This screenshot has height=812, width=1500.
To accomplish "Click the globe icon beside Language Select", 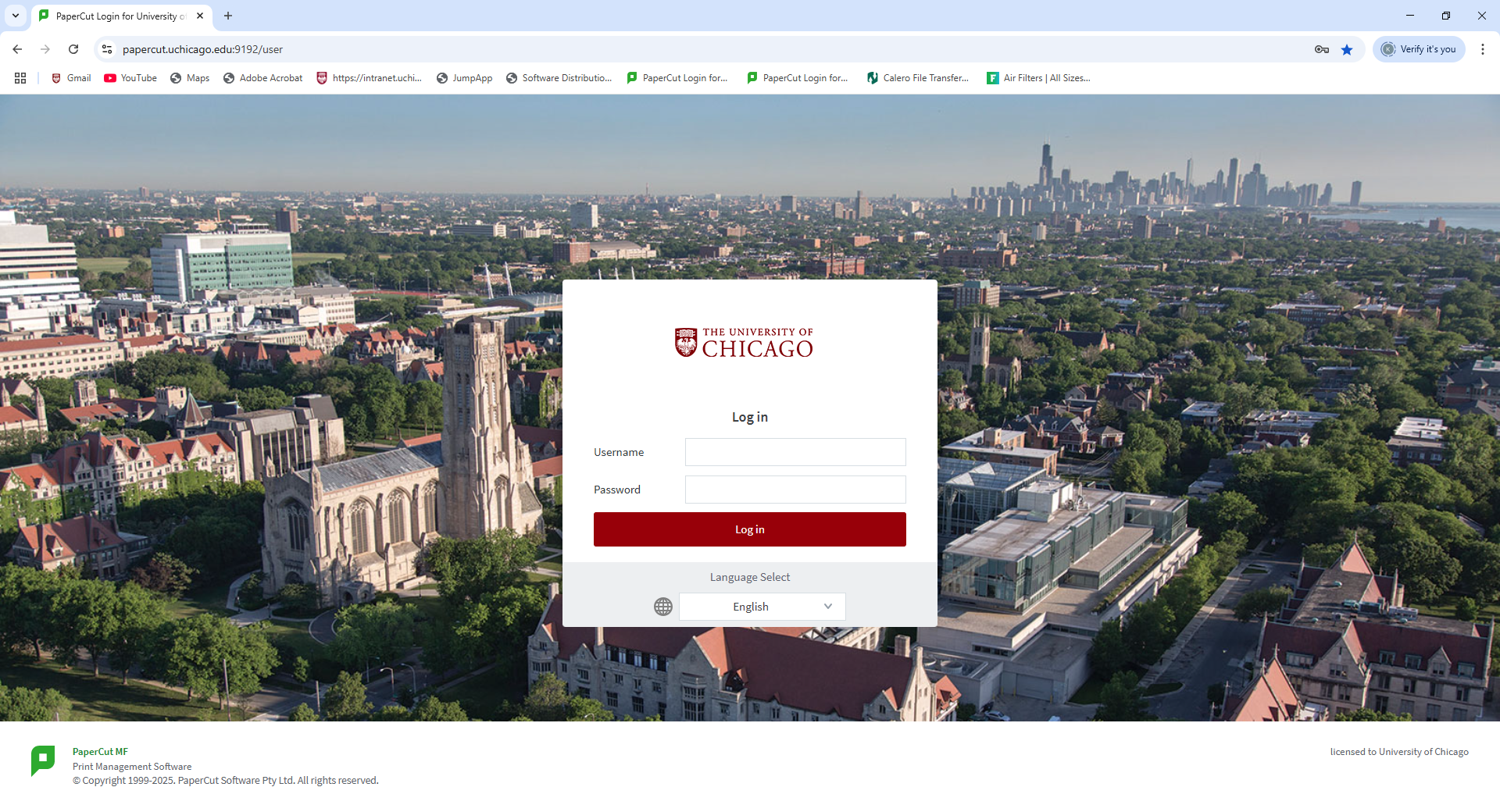I will pos(663,607).
